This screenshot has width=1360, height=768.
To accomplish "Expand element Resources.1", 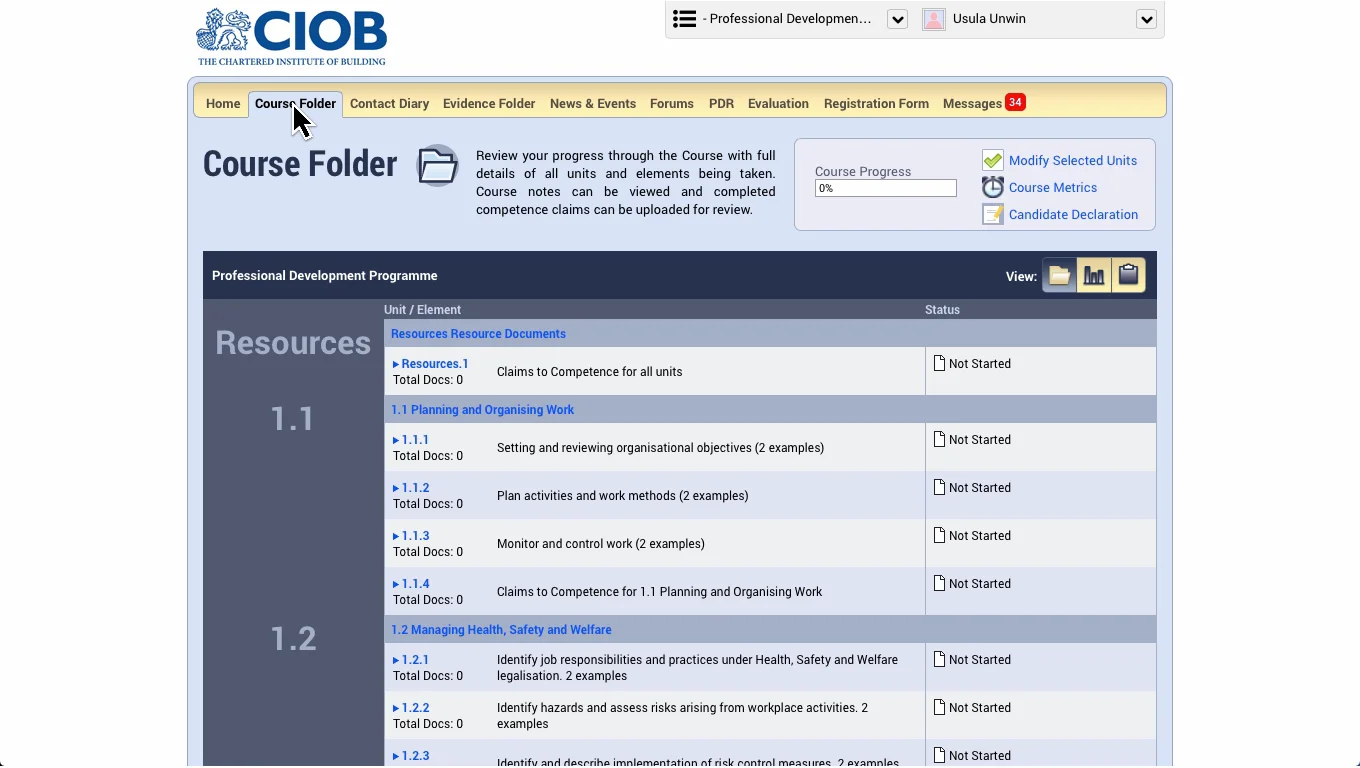I will (431, 364).
